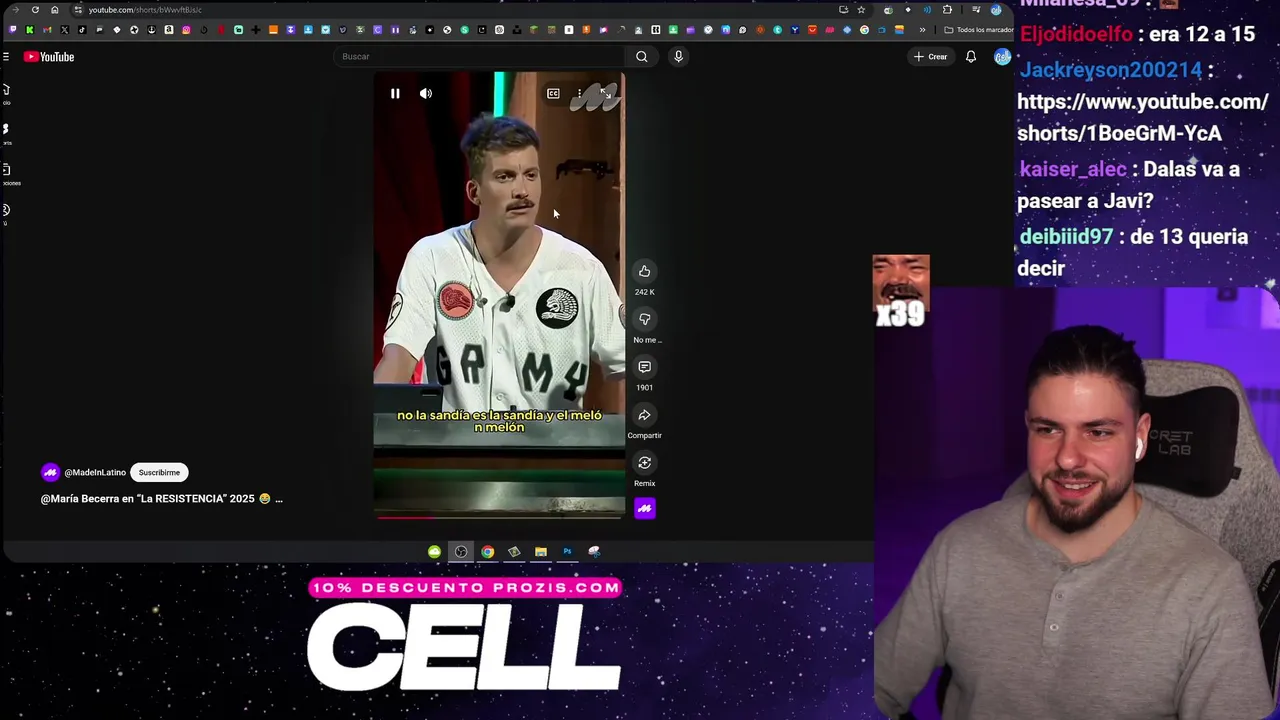Open the Amazon bookmark
Viewport: 1280px width, 720px height.
[169, 30]
